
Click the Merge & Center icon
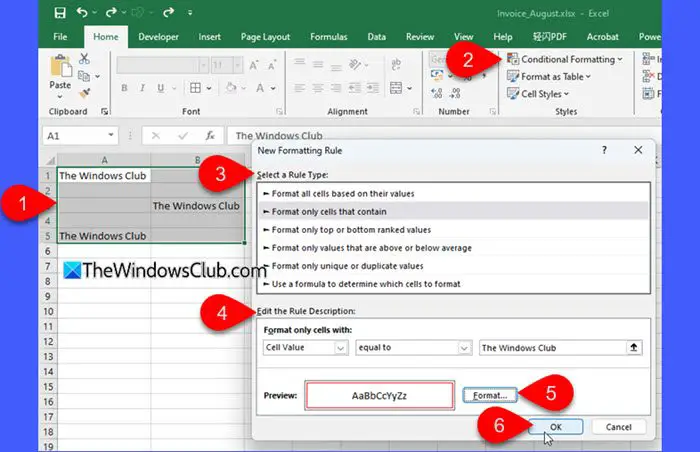coord(396,88)
